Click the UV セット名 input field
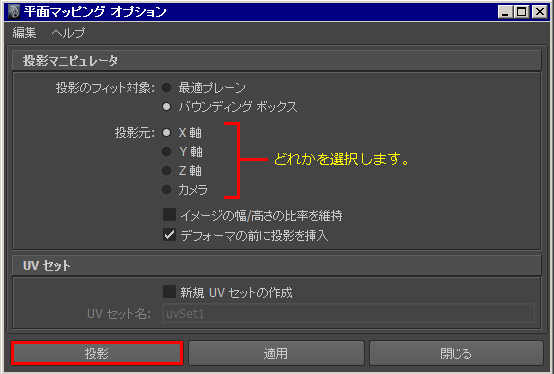This screenshot has height=374, width=554. pos(348,313)
